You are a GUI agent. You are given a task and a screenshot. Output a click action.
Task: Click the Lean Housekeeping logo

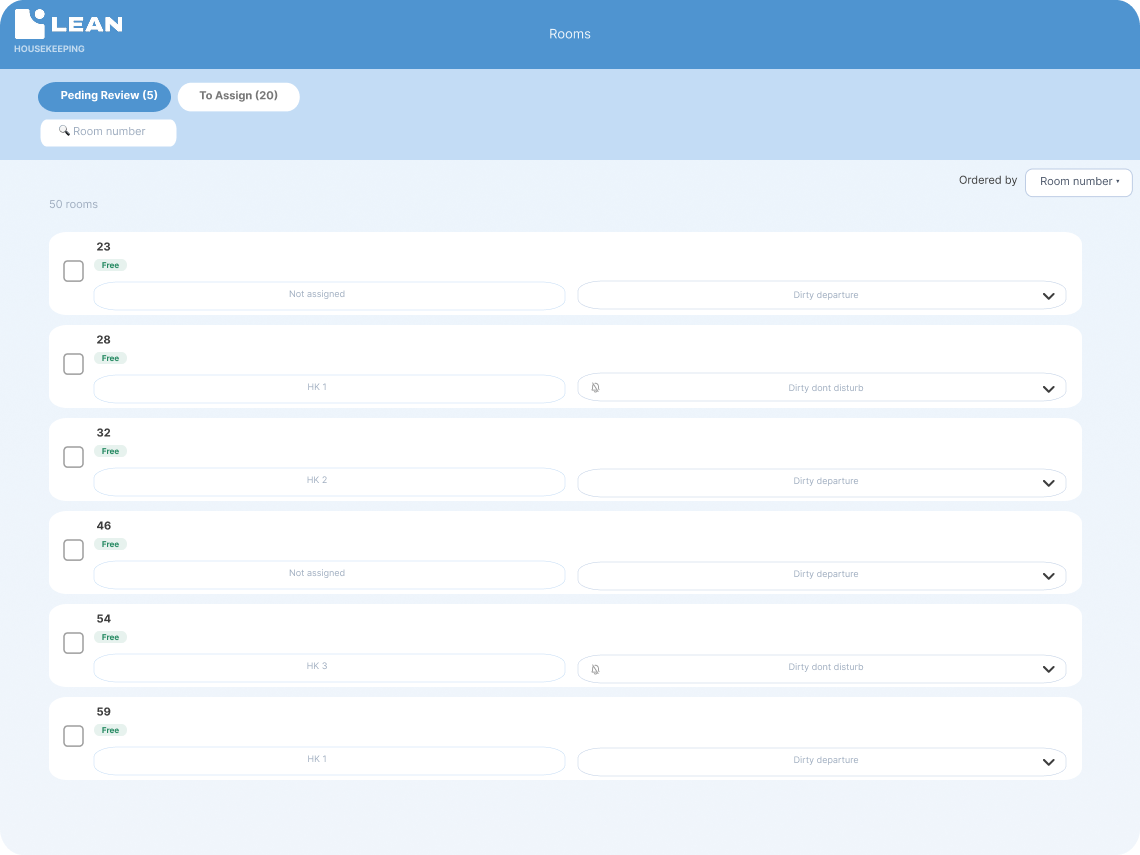click(68, 31)
